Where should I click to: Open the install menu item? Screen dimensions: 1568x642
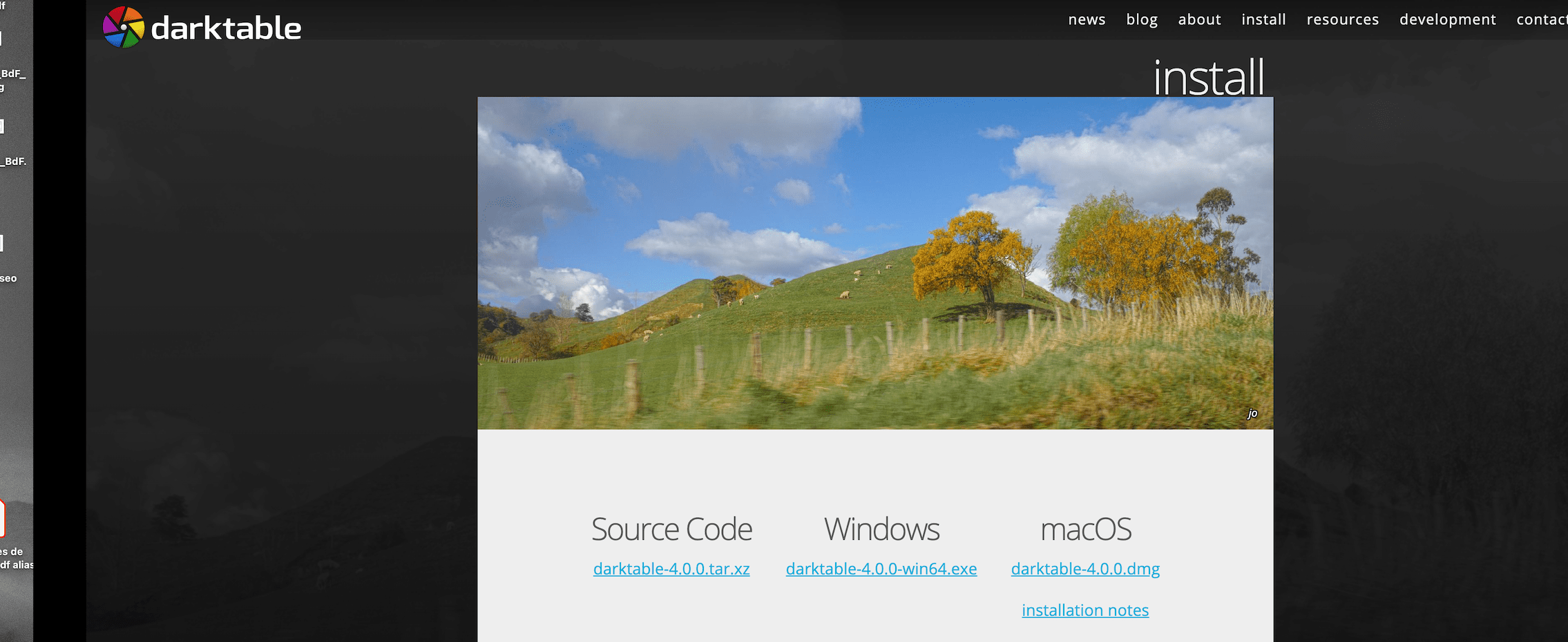pos(1263,19)
